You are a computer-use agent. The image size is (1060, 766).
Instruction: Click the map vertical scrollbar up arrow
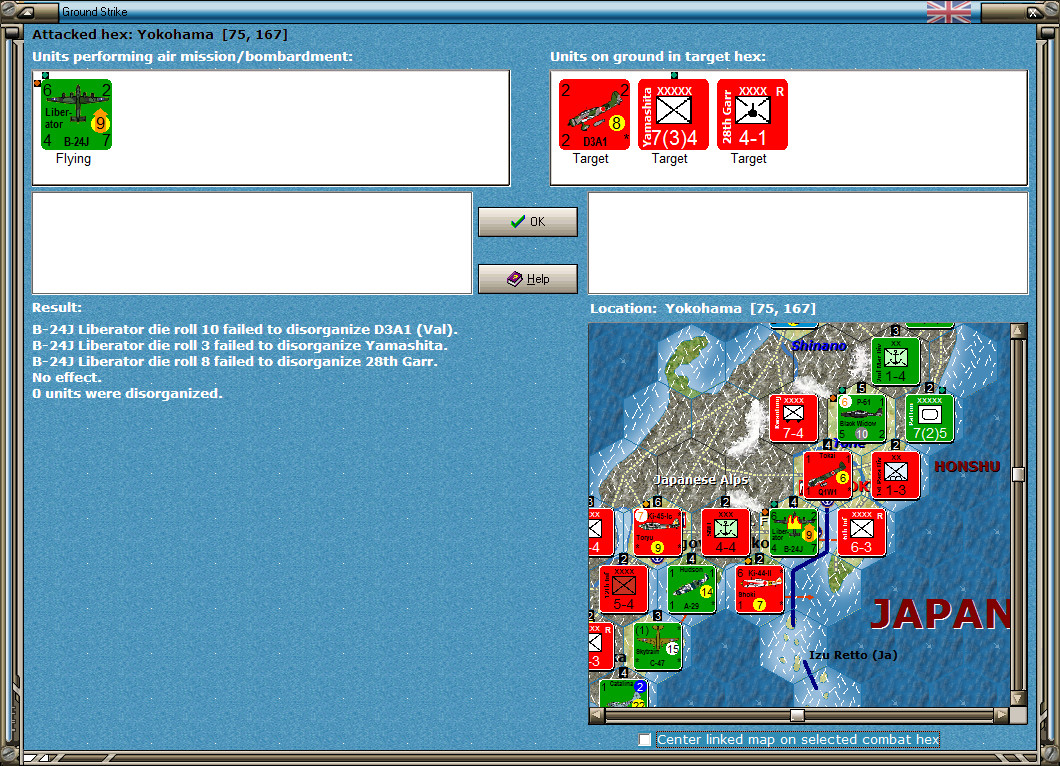[x=1018, y=331]
